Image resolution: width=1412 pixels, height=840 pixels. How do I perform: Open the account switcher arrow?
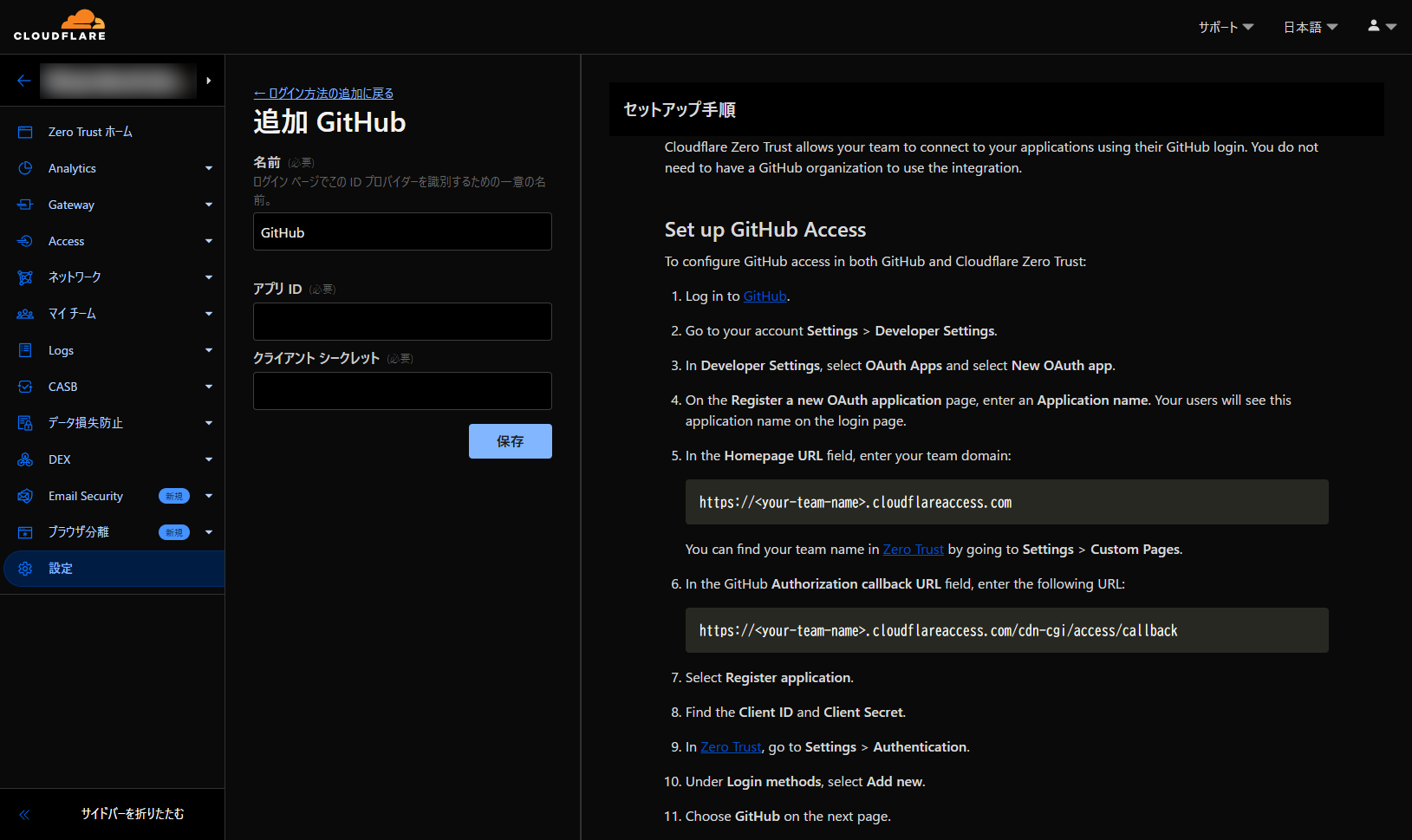pyautogui.click(x=209, y=81)
